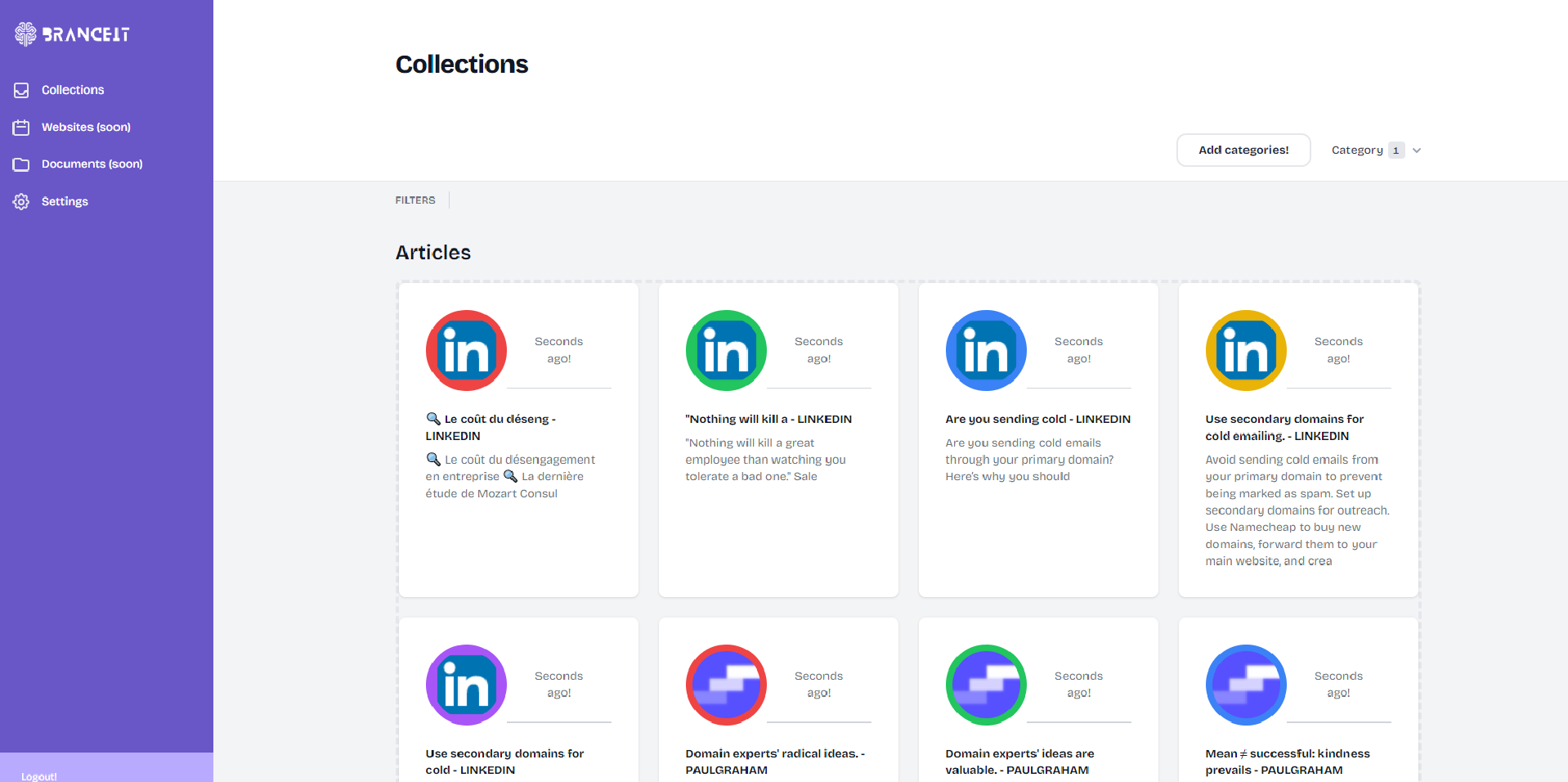The image size is (1568, 782).
Task: Click the Branceit wordmark text
Action: (x=86, y=34)
